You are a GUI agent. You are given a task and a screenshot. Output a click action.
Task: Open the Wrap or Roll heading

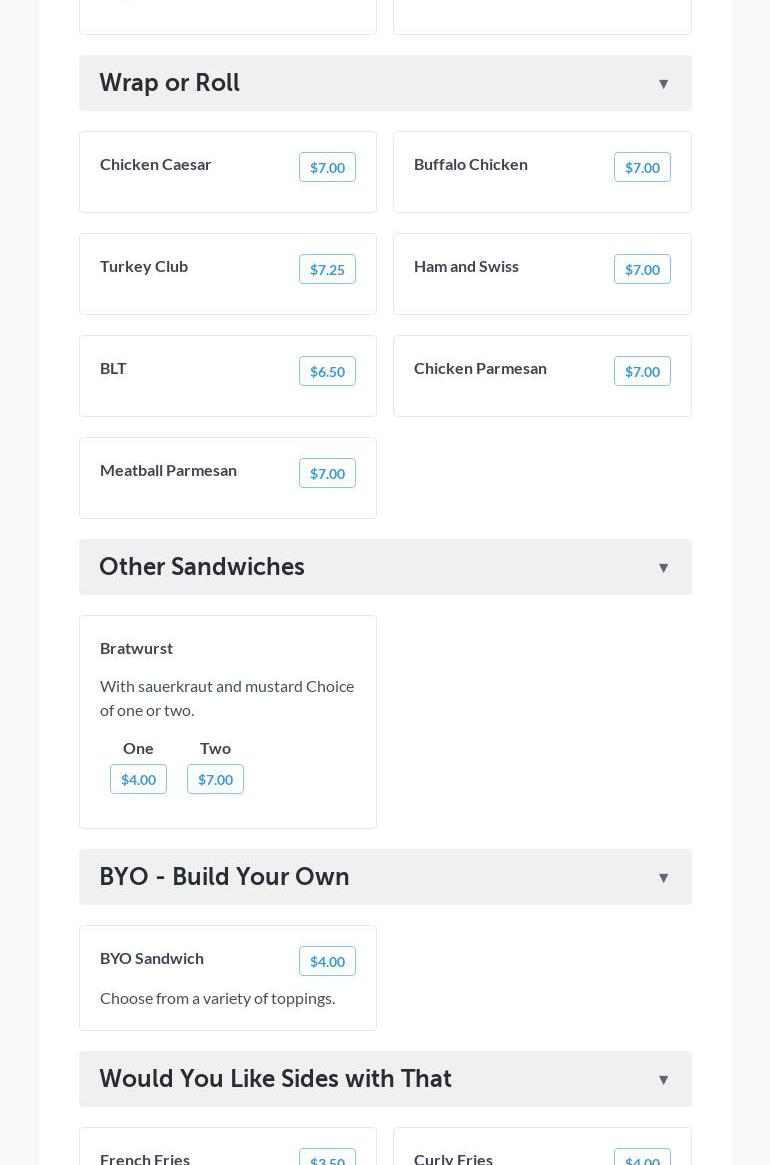coord(170,83)
